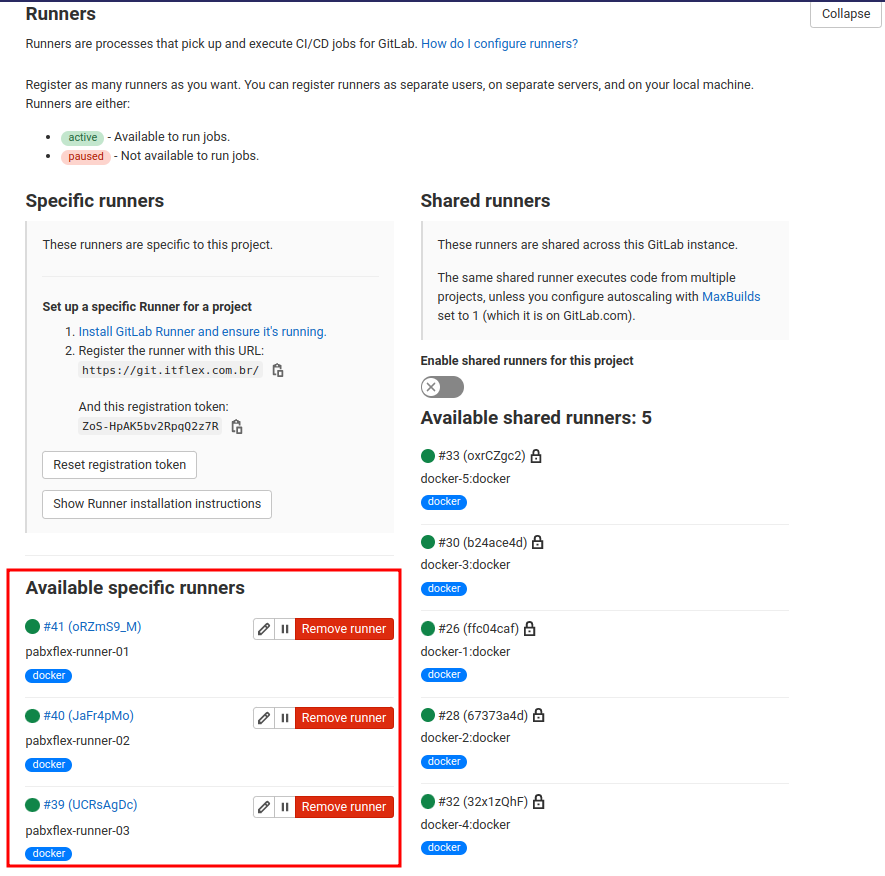Collapse the Runners section

click(x=845, y=14)
